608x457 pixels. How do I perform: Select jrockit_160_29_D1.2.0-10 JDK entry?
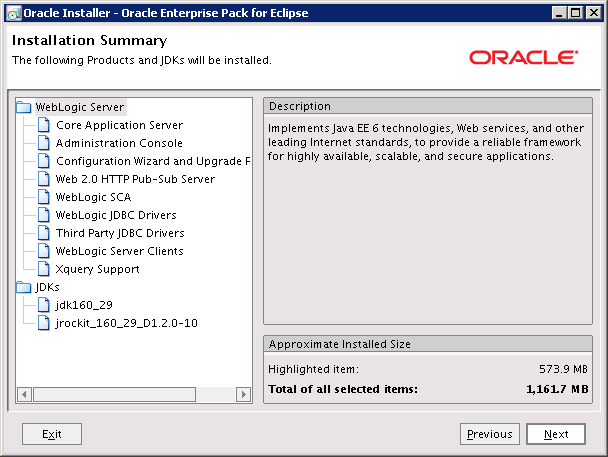[x=126, y=323]
